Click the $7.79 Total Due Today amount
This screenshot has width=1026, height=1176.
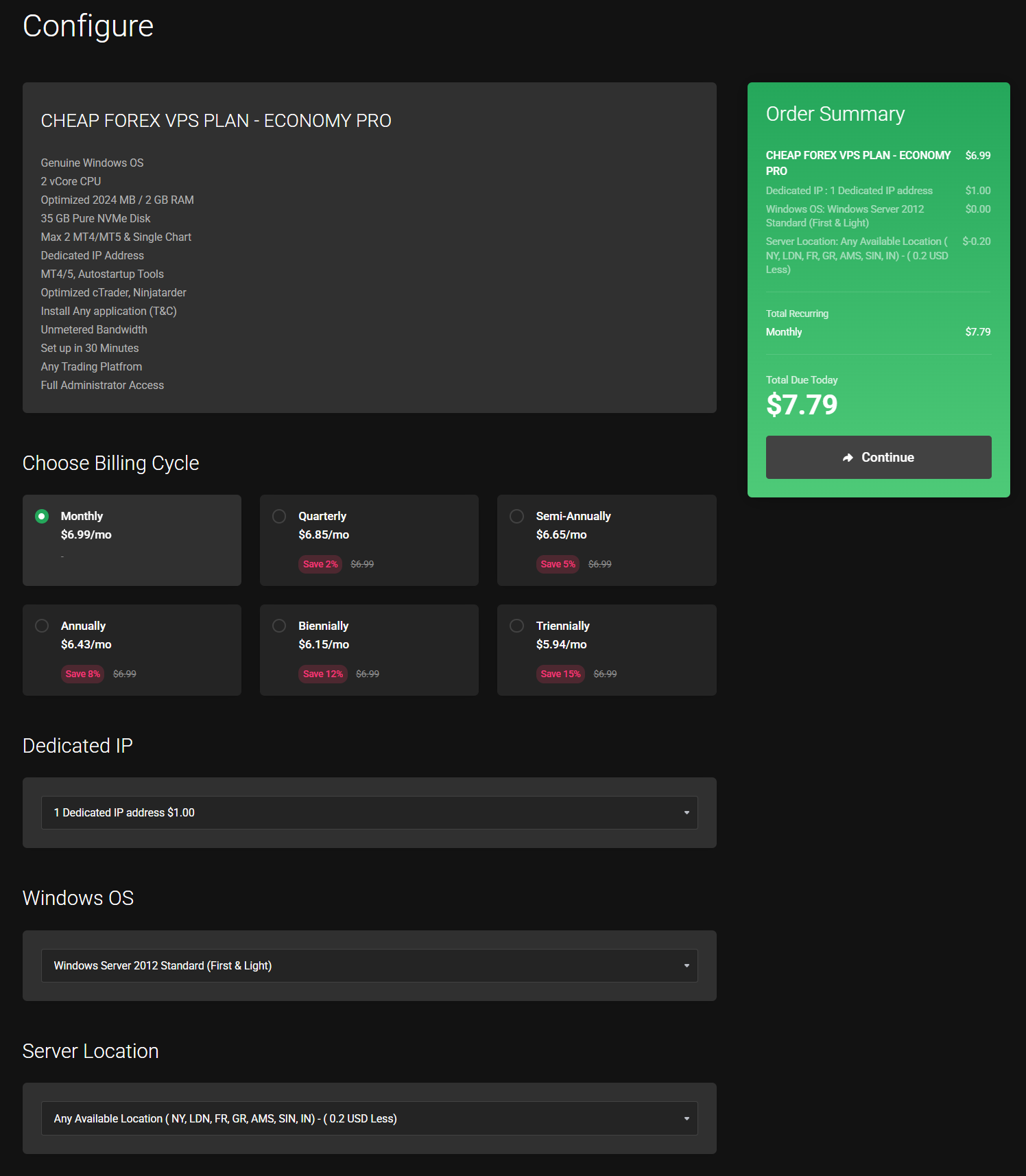(802, 405)
